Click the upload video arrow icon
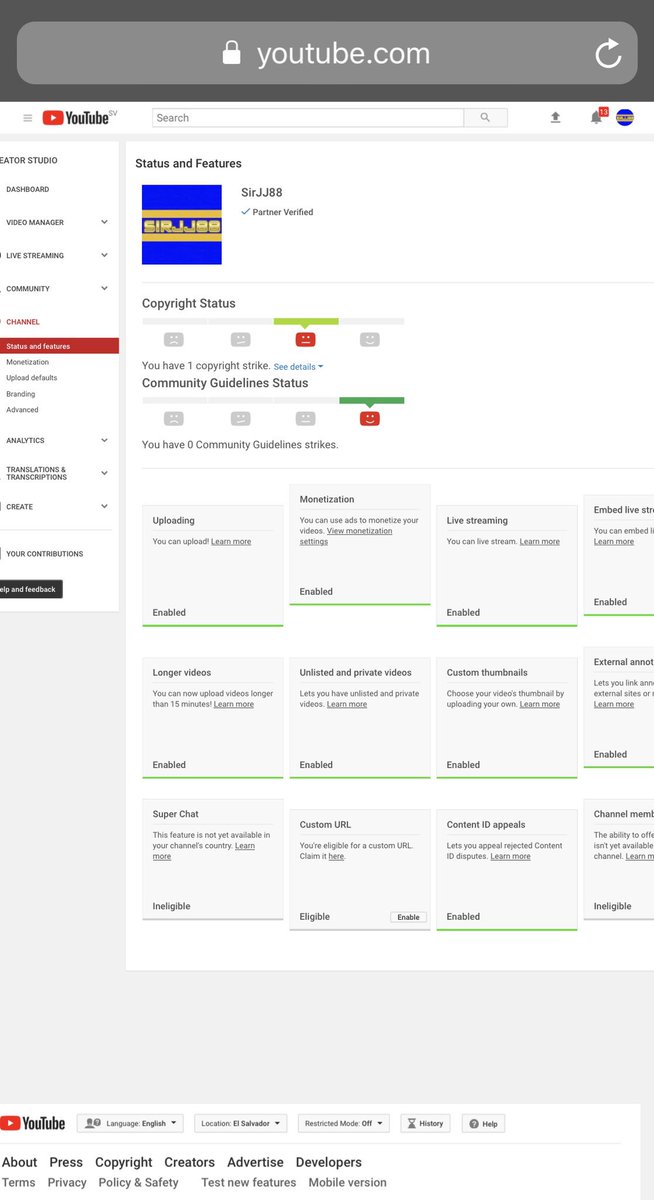This screenshot has width=654, height=1200. [556, 118]
